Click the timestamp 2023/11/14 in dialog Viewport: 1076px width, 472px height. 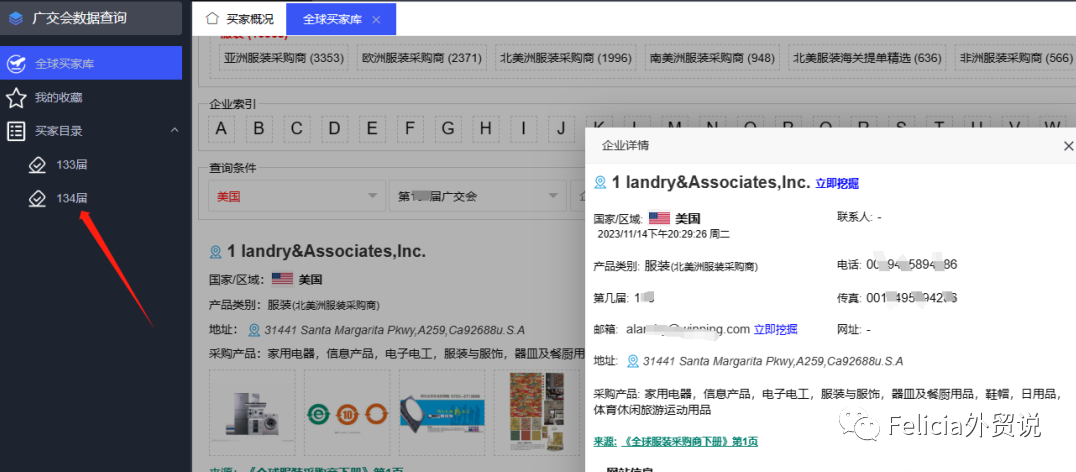pyautogui.click(x=664, y=234)
